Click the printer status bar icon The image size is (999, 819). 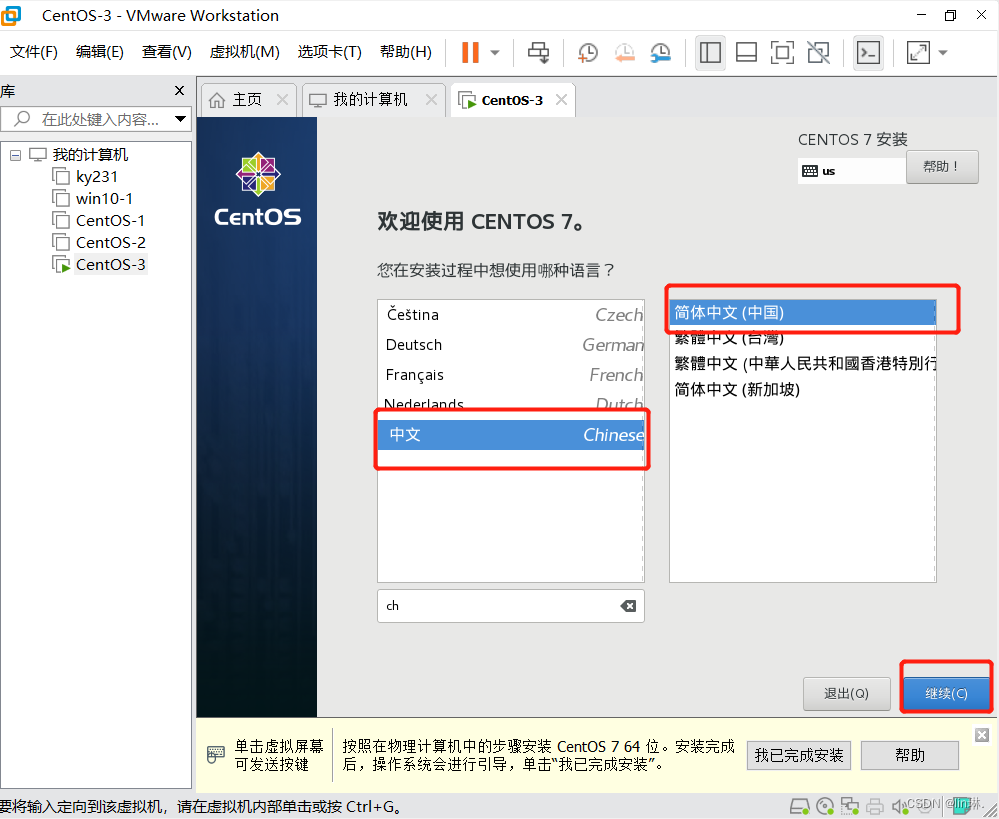point(875,806)
